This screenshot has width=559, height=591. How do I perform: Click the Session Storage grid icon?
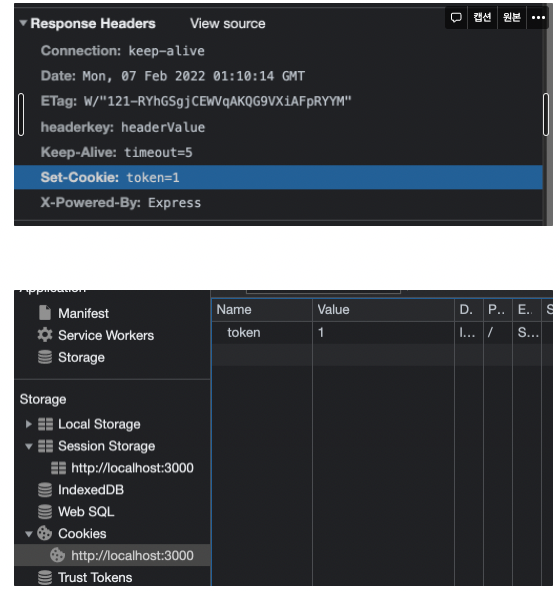tap(45, 446)
